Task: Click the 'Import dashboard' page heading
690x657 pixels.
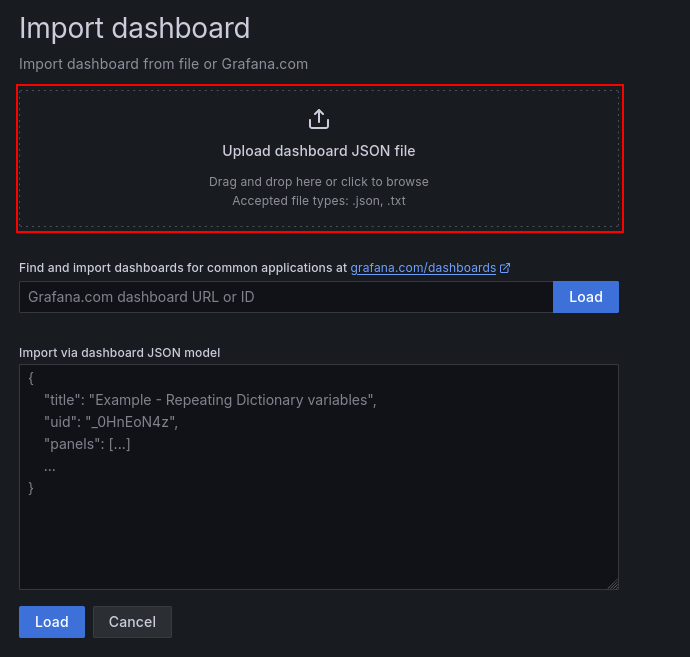Action: tap(135, 28)
